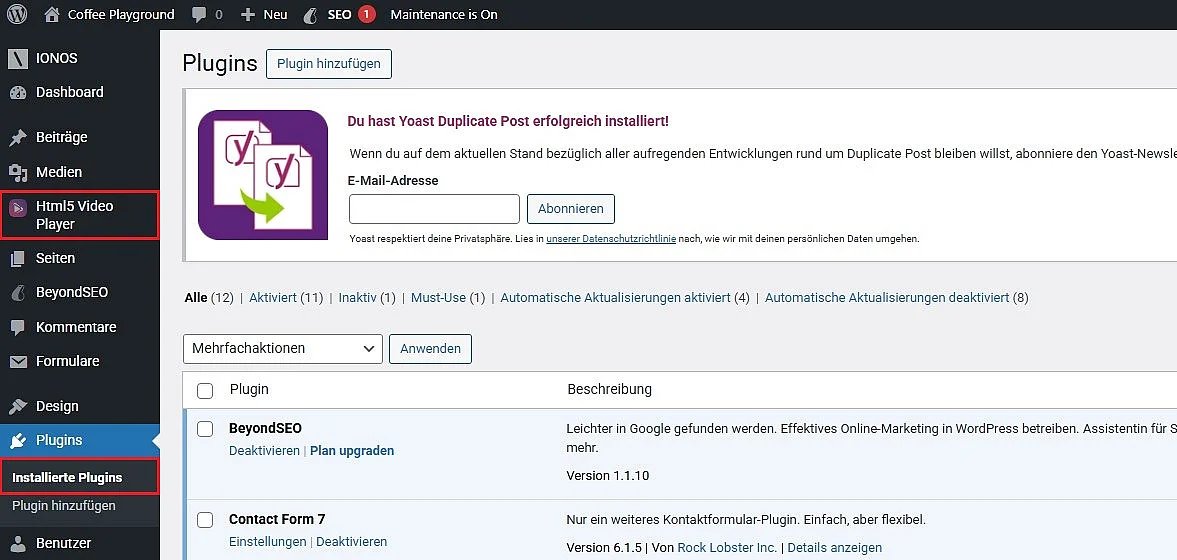Open Design menu label
The image size is (1177, 560).
(57, 406)
